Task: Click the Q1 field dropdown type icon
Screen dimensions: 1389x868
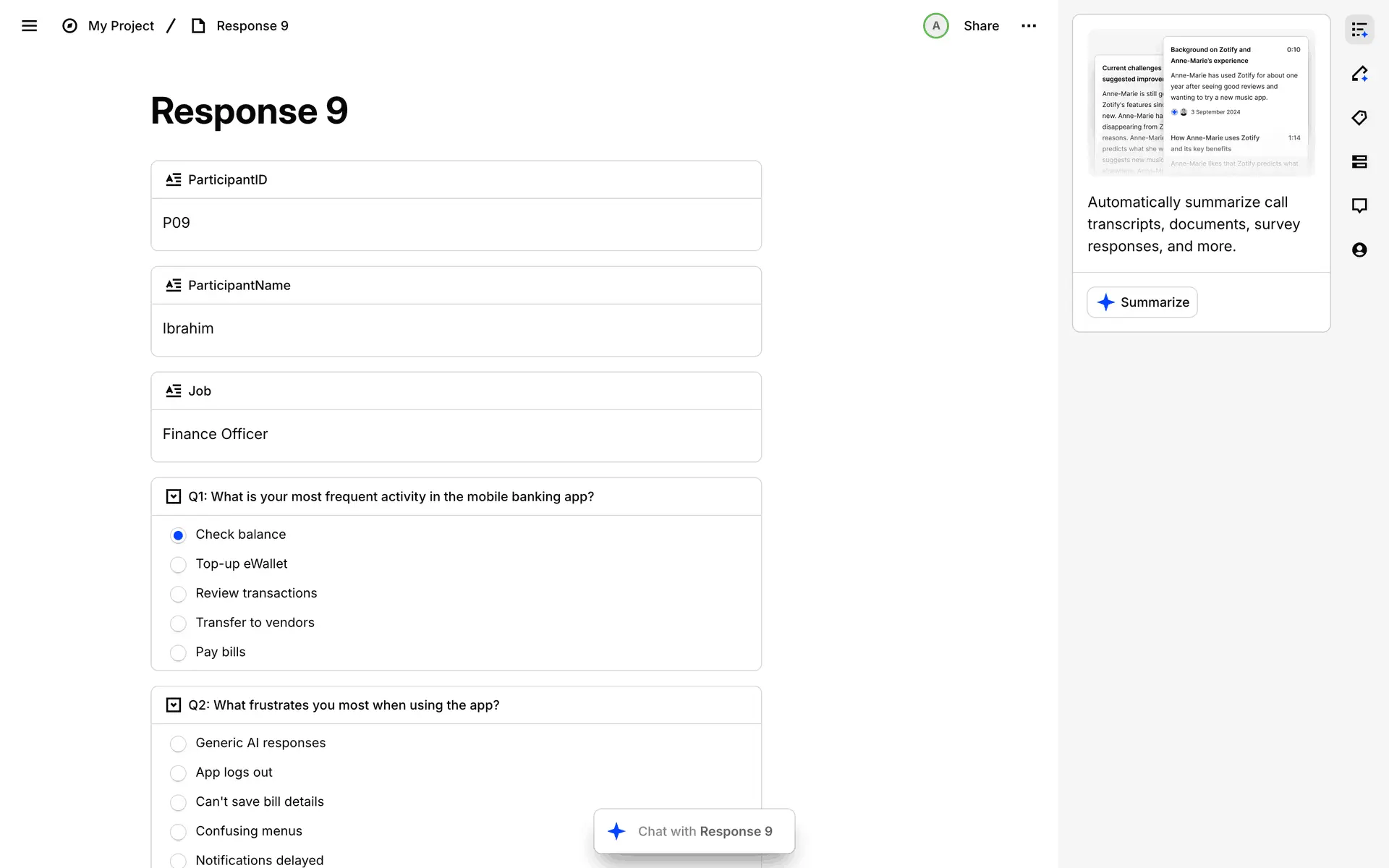Action: (174, 497)
